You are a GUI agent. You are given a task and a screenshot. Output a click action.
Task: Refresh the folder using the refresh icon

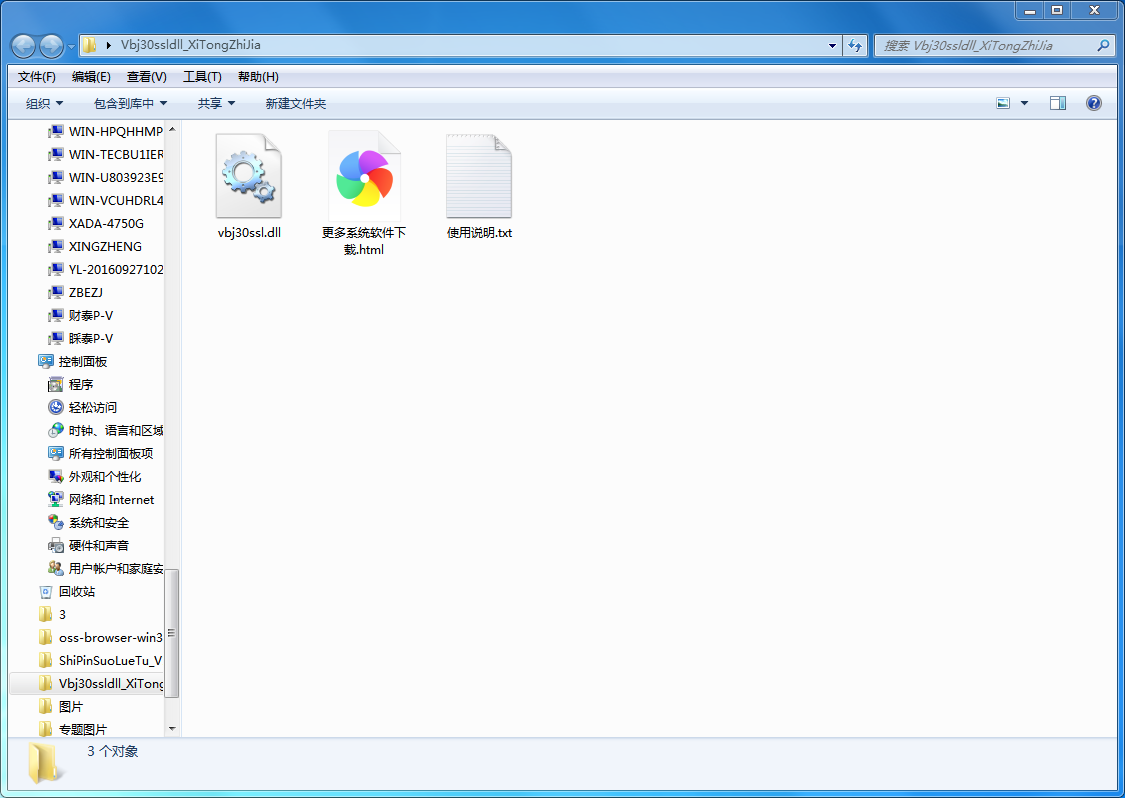click(855, 45)
